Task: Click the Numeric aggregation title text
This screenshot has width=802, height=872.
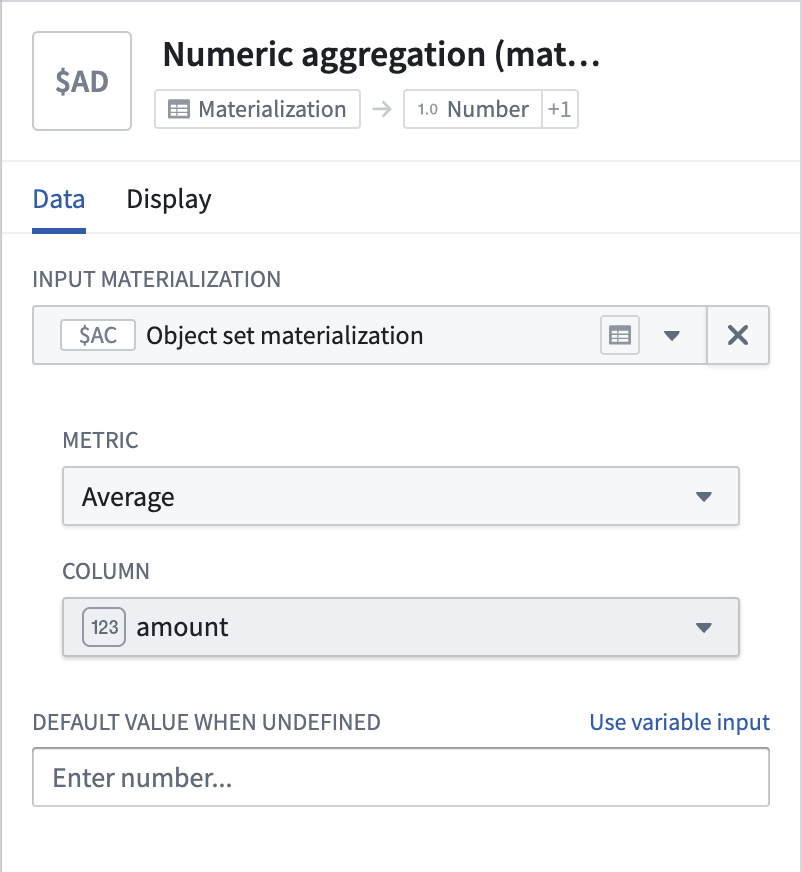Action: (x=382, y=54)
